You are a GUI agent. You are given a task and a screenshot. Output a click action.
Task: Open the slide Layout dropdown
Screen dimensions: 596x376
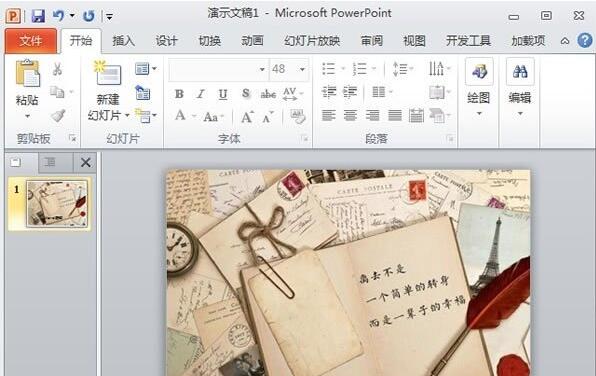145,69
